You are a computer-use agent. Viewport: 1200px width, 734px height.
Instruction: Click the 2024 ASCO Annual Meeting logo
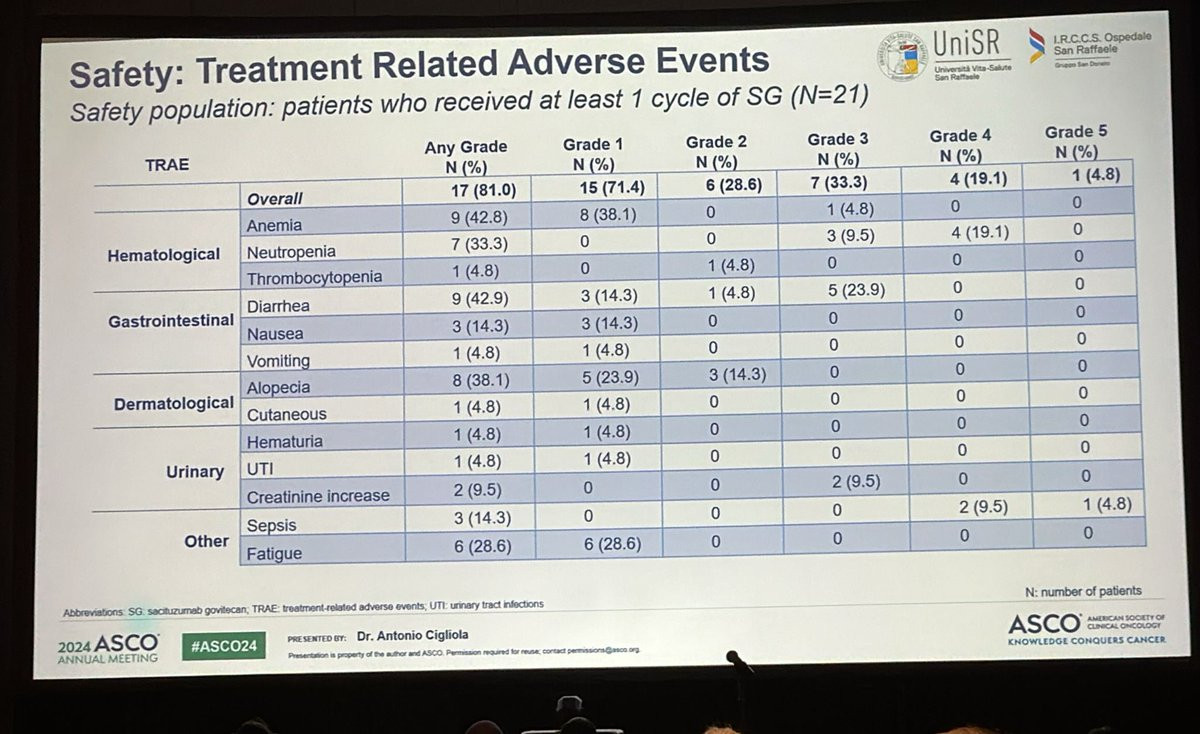coord(108,648)
